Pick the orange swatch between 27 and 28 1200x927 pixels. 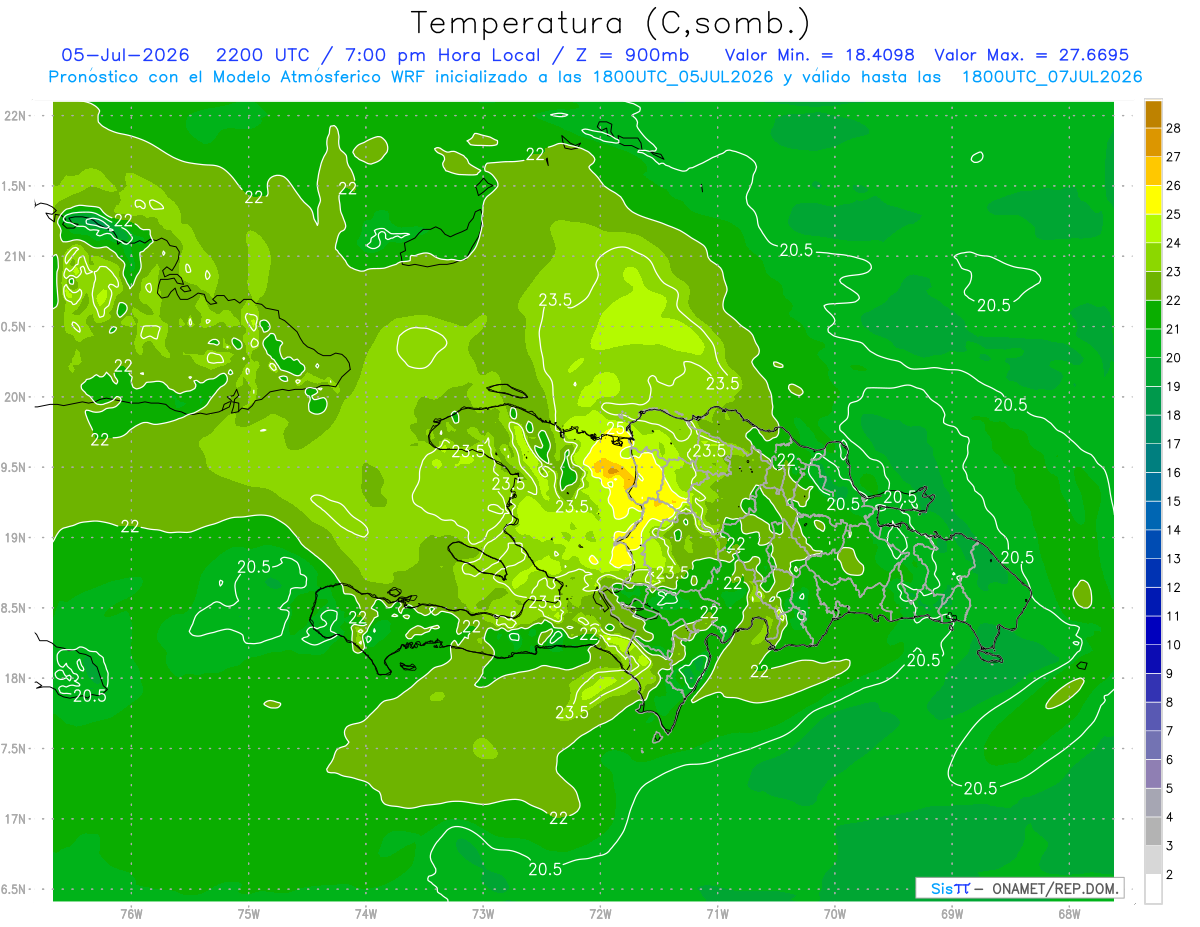1153,142
